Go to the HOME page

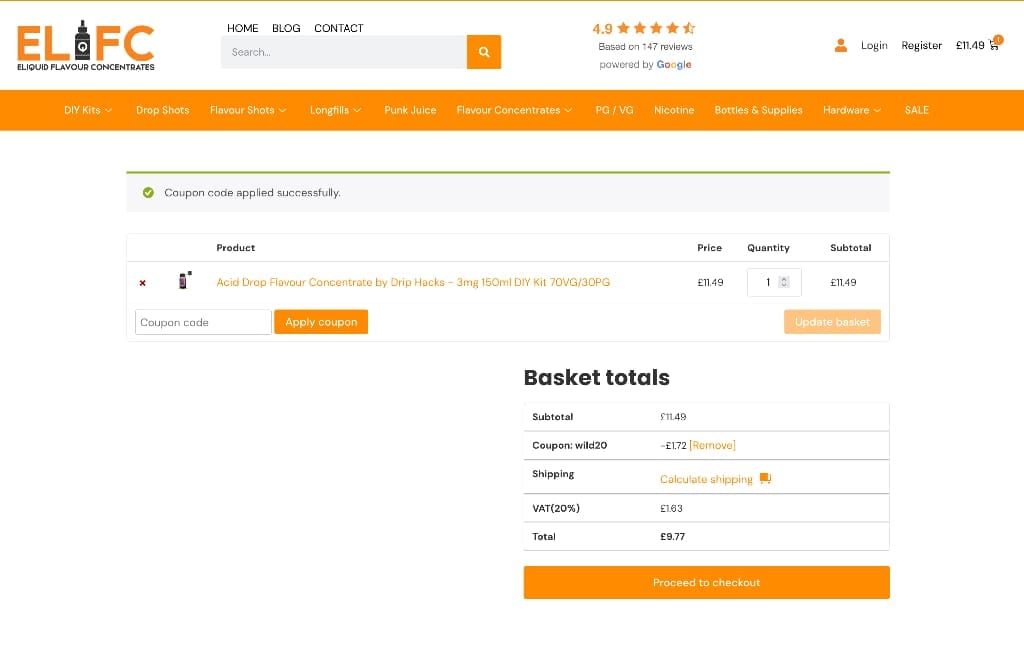[x=242, y=28]
